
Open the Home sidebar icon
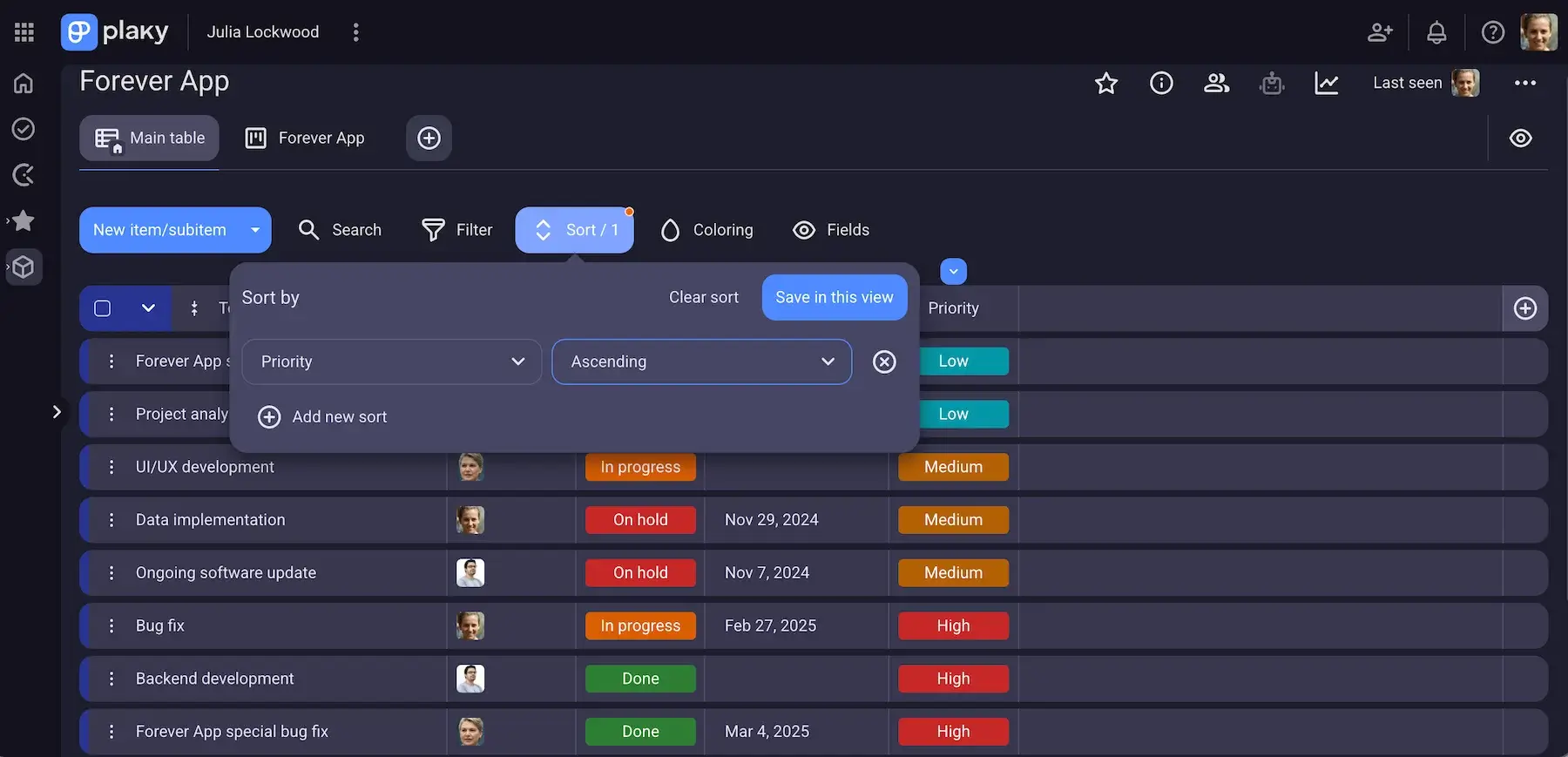[24, 84]
